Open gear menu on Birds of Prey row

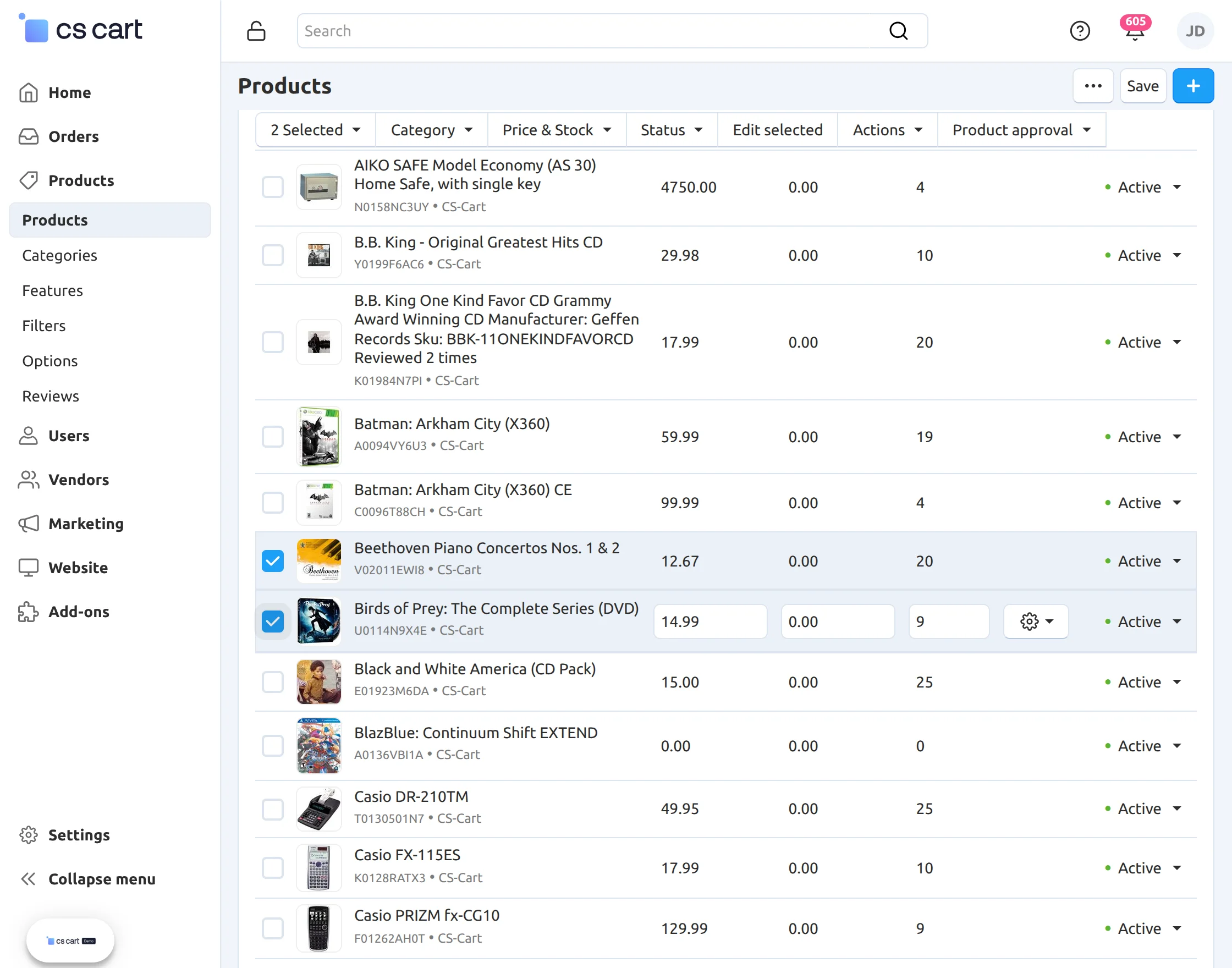1036,621
